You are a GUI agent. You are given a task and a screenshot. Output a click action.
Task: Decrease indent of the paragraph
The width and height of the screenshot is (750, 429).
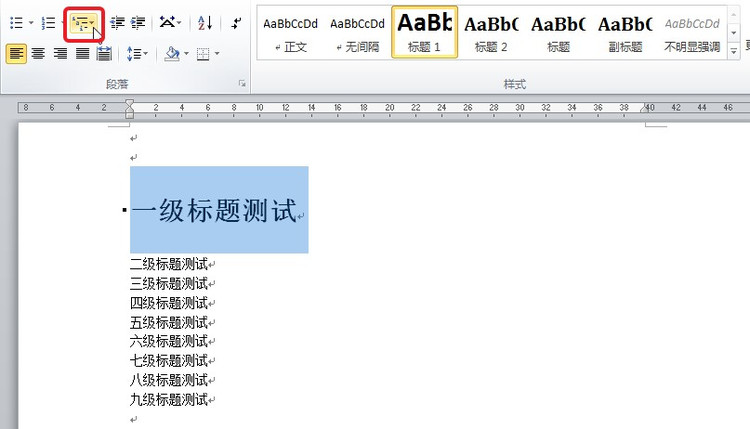pos(118,22)
